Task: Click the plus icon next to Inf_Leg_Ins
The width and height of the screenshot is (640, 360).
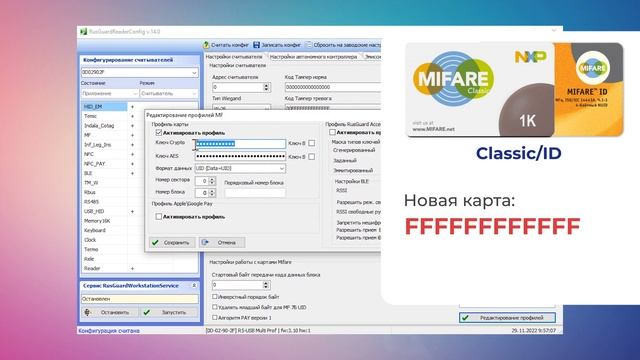Action: (132, 145)
